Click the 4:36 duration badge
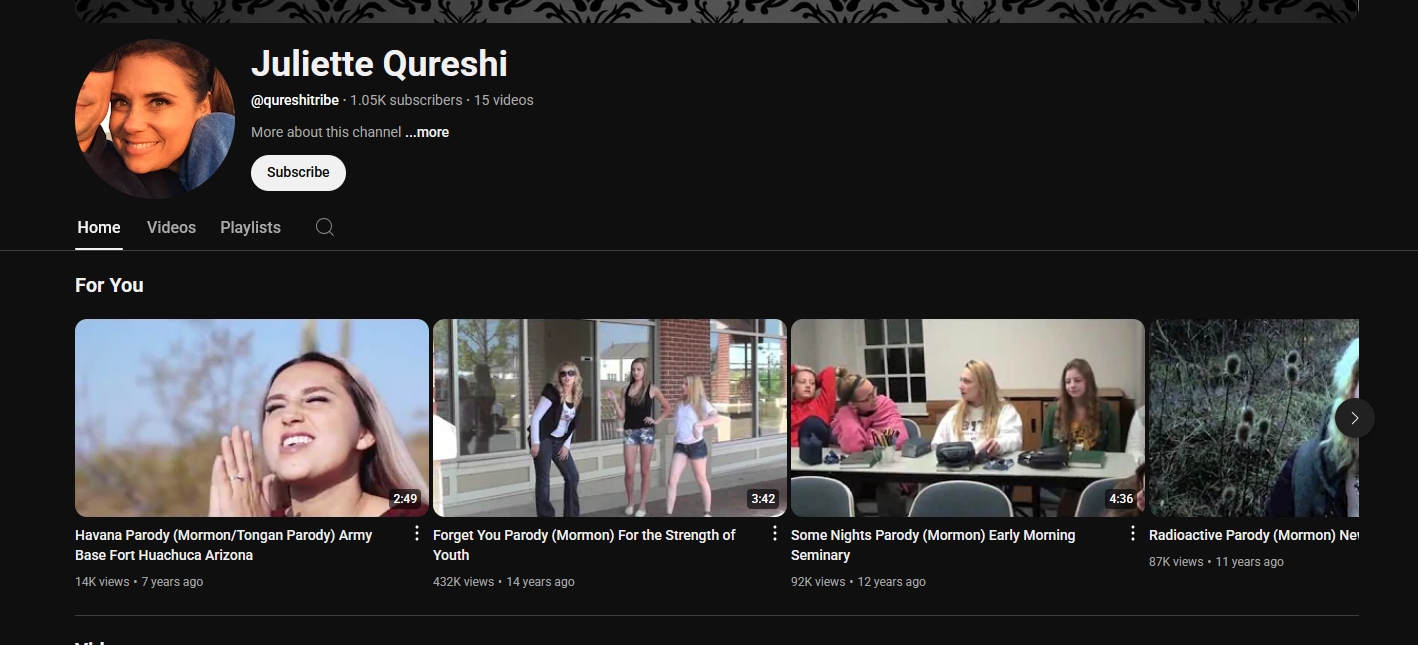The width and height of the screenshot is (1418, 645). pyautogui.click(x=1121, y=498)
